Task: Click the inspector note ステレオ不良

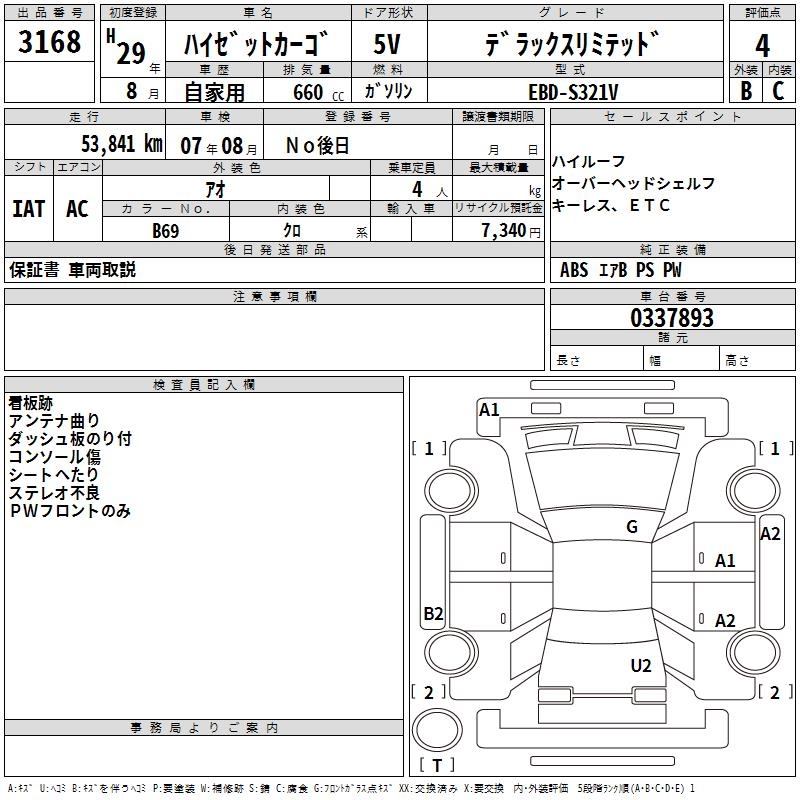Action: tap(54, 492)
